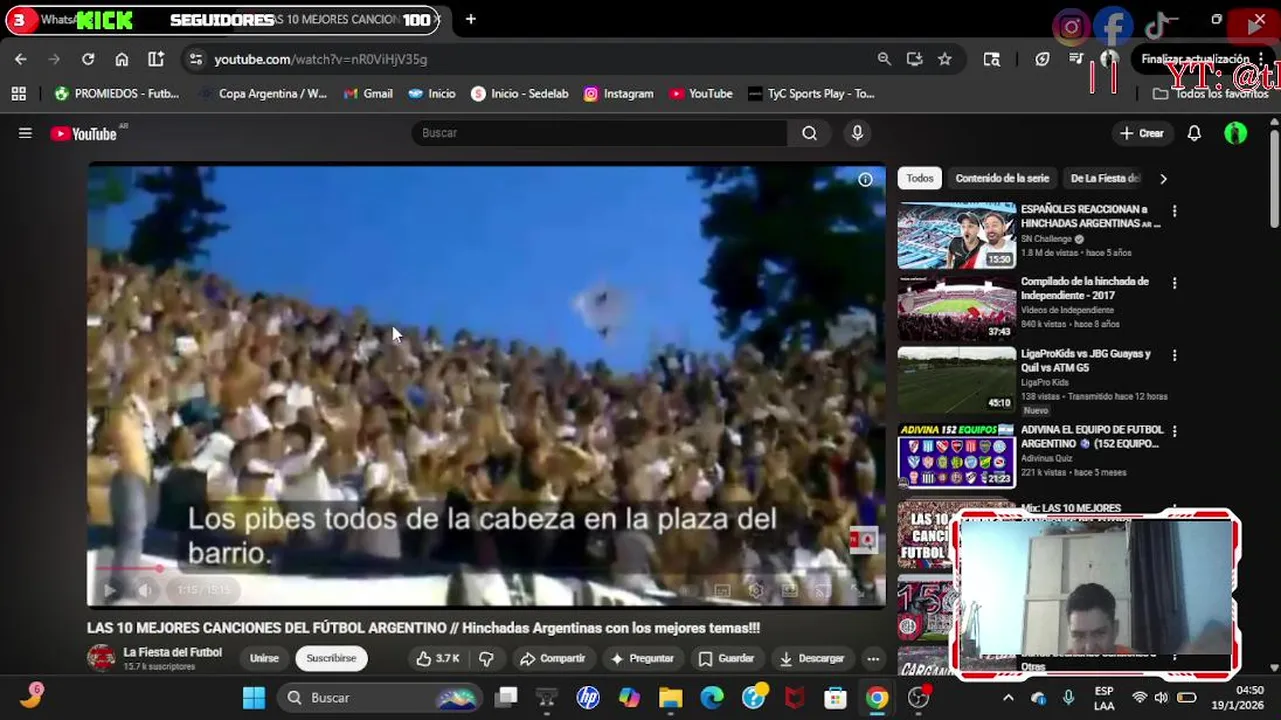Image resolution: width=1281 pixels, height=720 pixels.
Task: Click the Preguntar button
Action: click(x=641, y=658)
